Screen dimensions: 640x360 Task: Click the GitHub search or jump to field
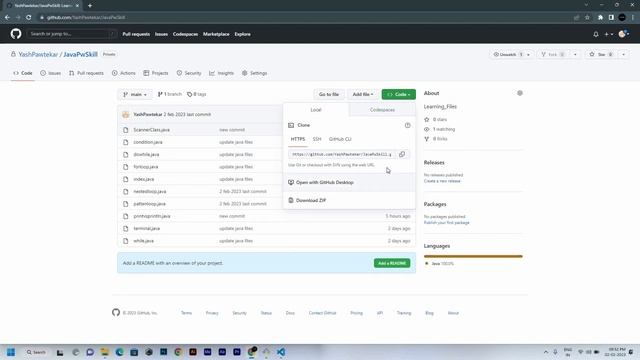[72, 34]
